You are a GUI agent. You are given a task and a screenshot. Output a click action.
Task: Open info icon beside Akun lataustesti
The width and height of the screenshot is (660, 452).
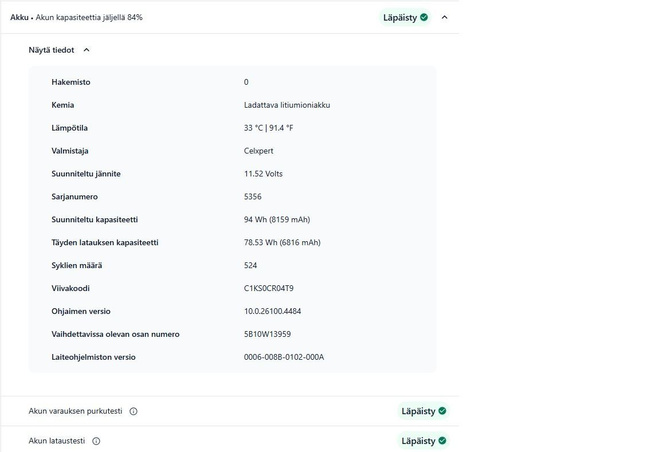point(96,441)
